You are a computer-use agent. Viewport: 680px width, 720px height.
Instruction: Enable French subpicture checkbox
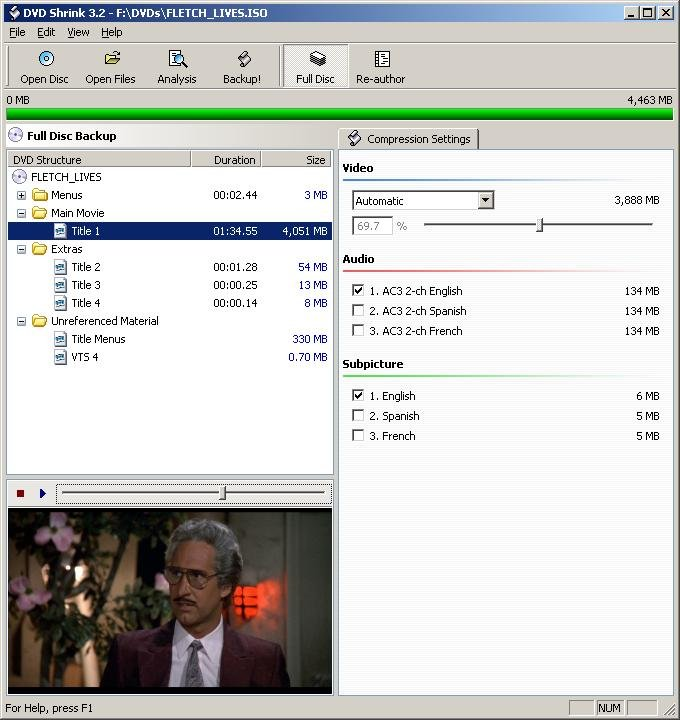point(358,436)
